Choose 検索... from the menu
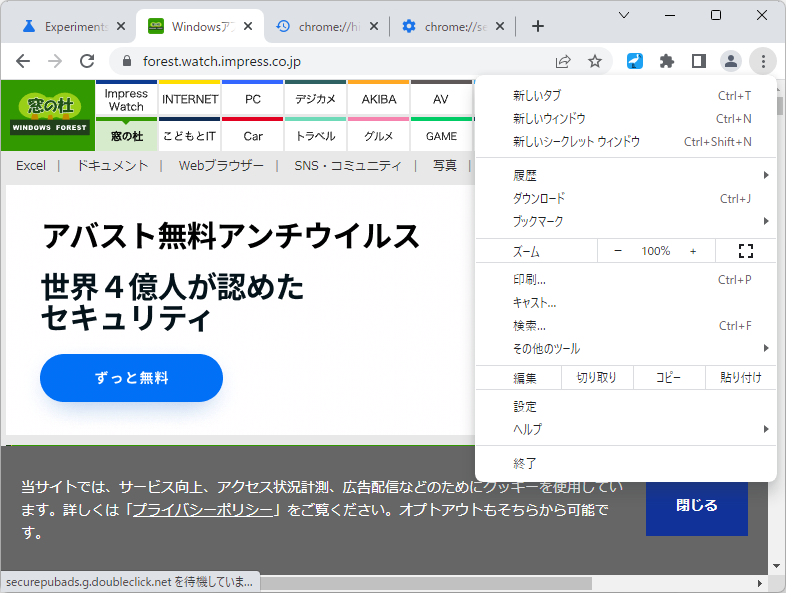 (626, 325)
